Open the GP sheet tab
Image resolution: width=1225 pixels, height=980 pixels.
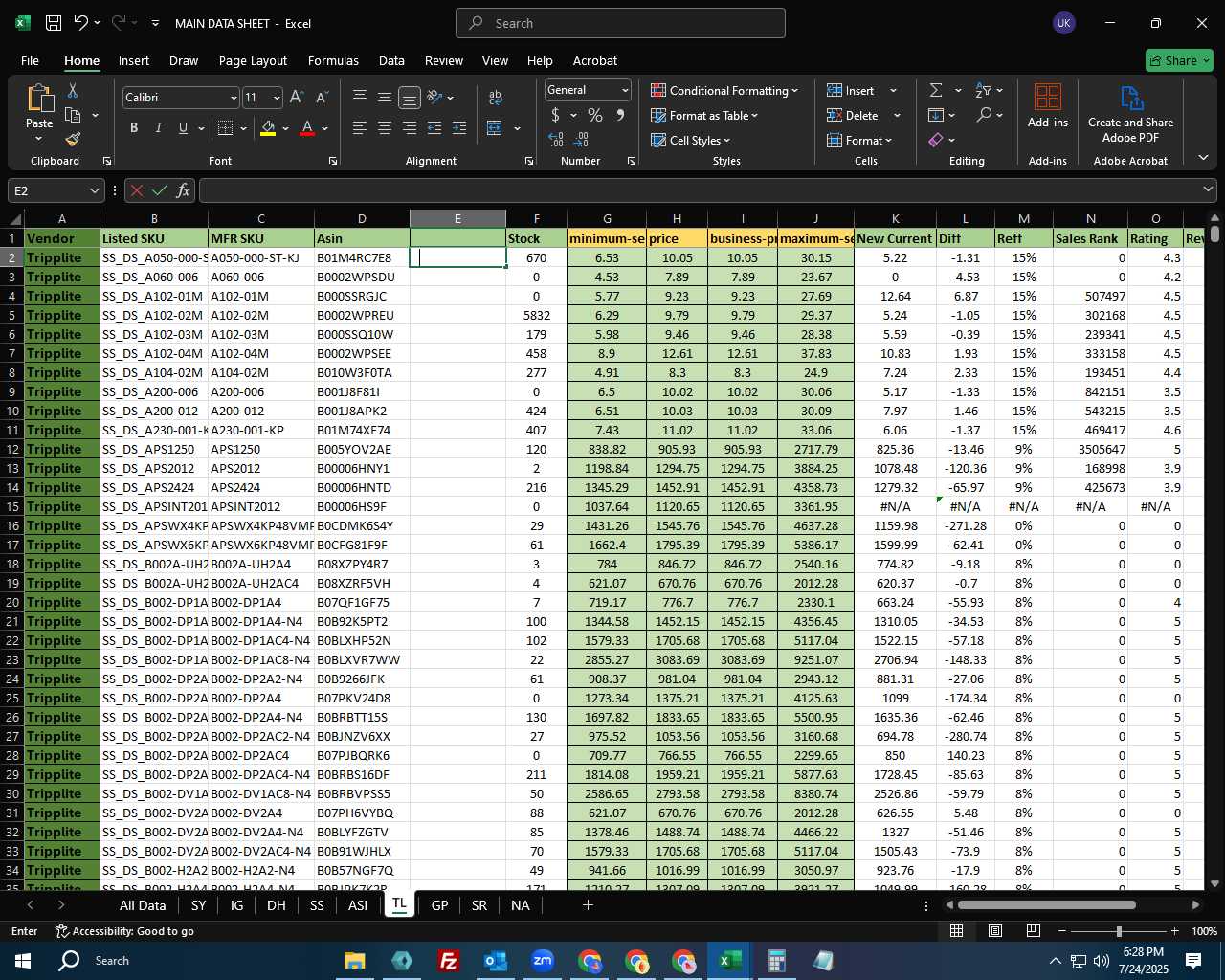439,905
